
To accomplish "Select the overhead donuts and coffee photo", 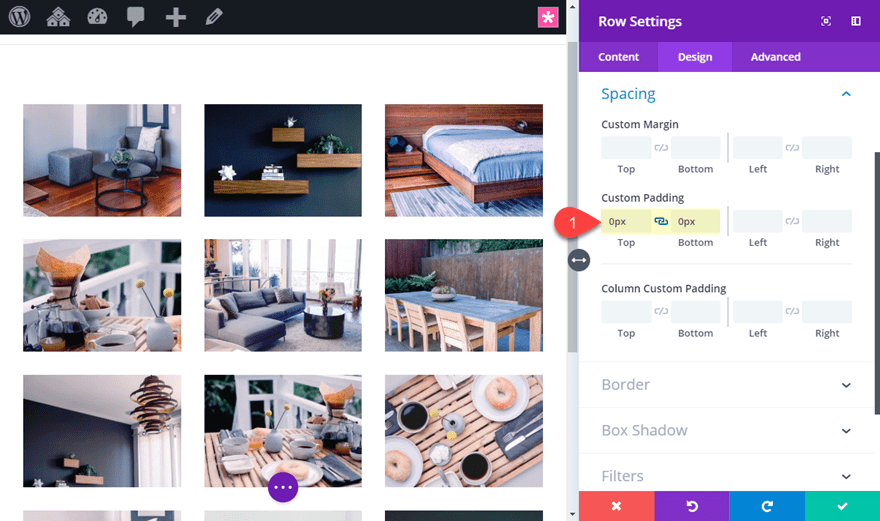I will tap(464, 431).
